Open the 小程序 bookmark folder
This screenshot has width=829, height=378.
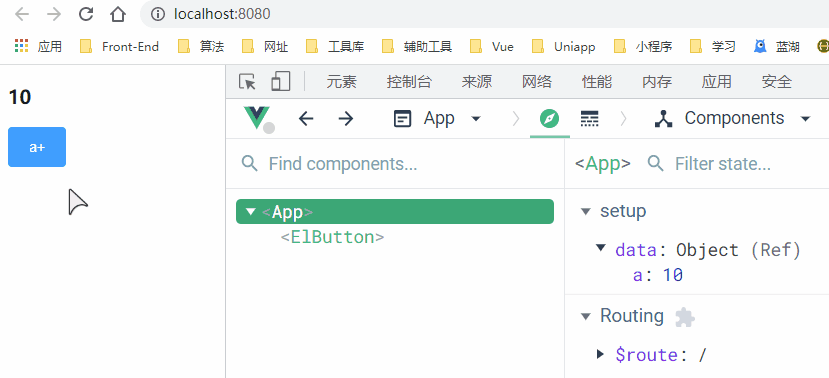coord(643,47)
